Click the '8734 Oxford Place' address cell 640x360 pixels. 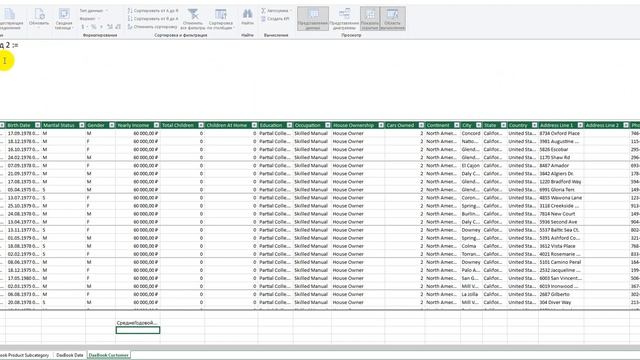pos(561,133)
